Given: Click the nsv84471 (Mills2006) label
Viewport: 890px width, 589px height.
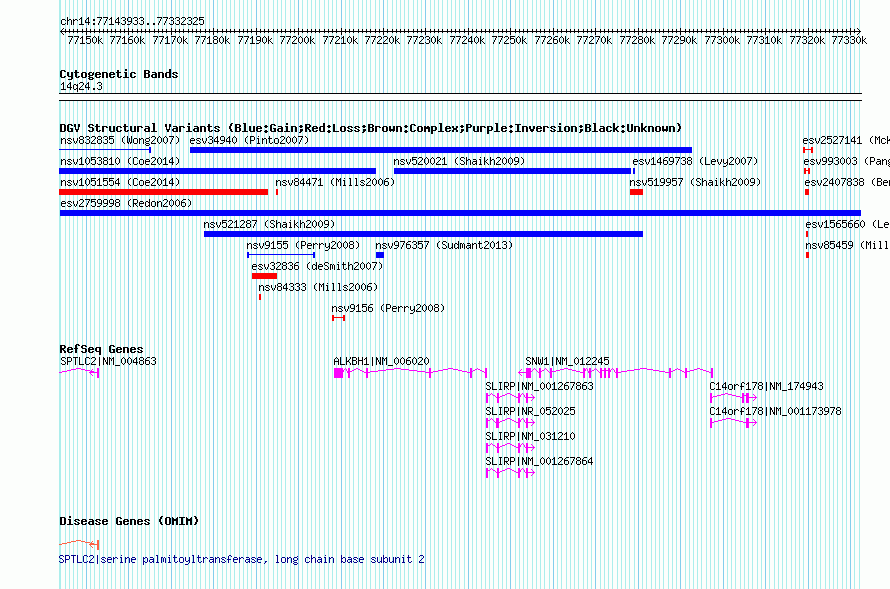Looking at the screenshot, I should (x=335, y=182).
